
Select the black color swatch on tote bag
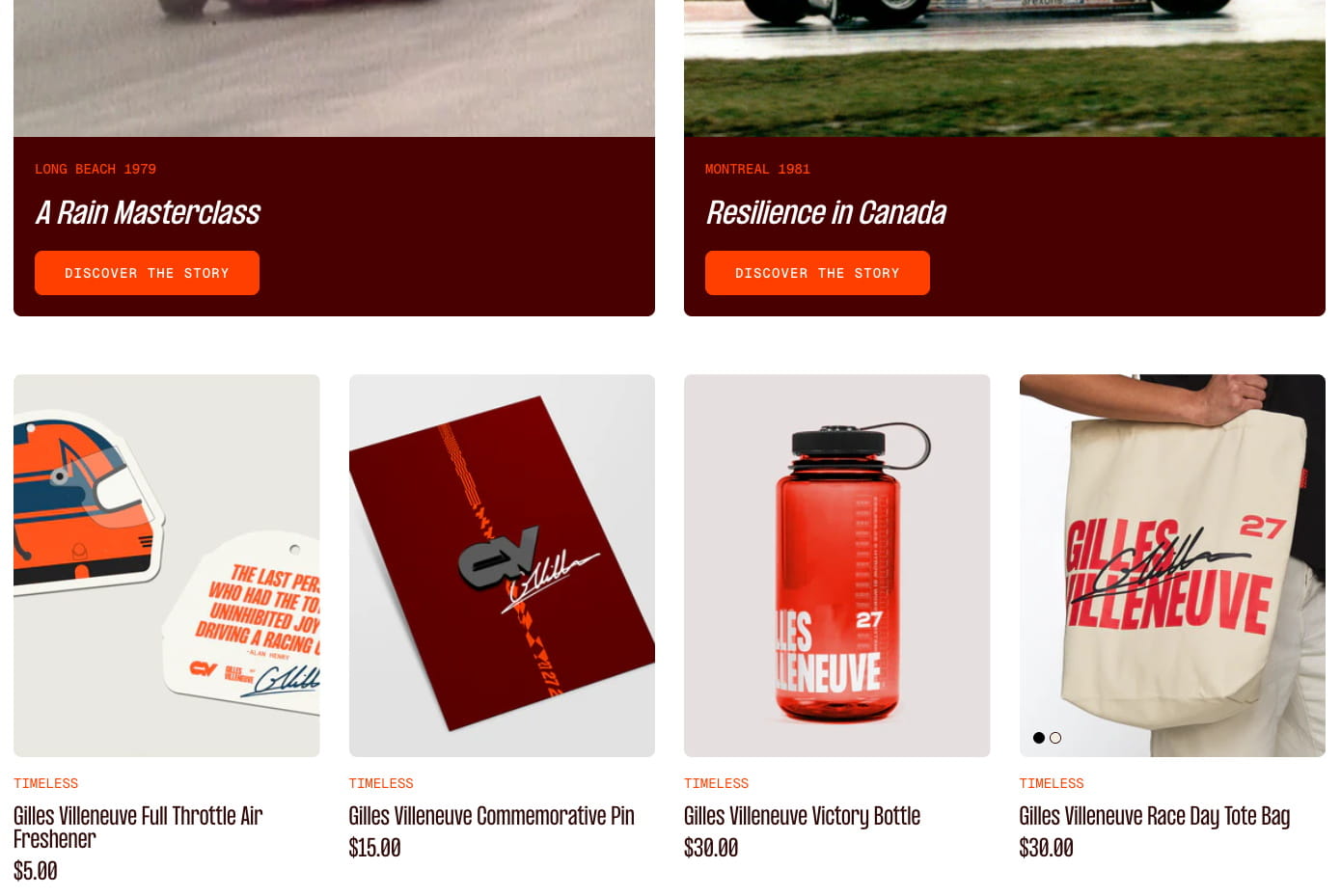[x=1039, y=738]
